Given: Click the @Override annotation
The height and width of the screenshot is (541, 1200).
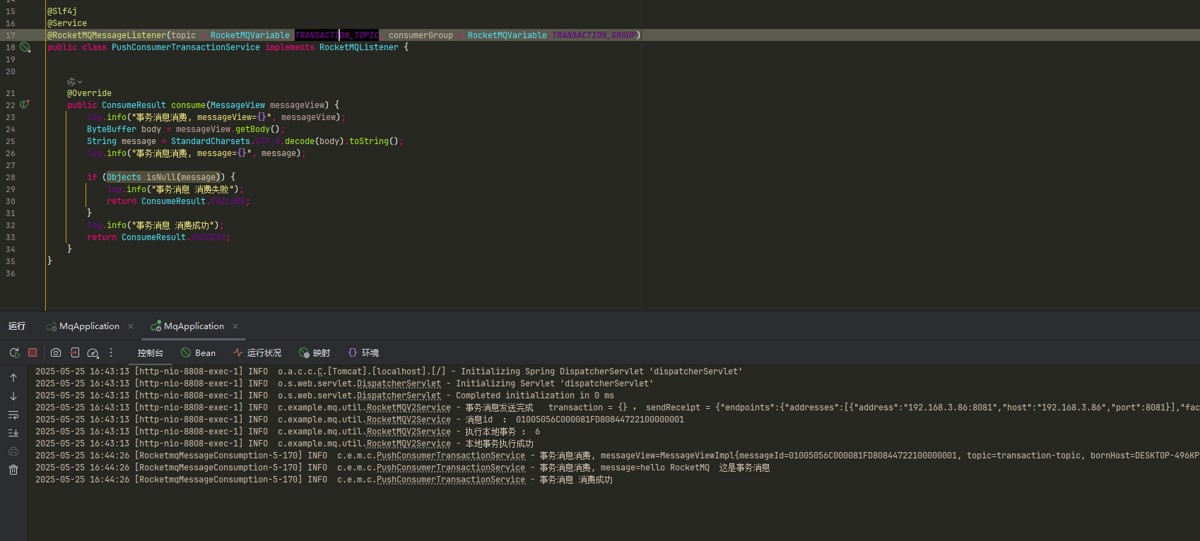Looking at the screenshot, I should [x=89, y=93].
